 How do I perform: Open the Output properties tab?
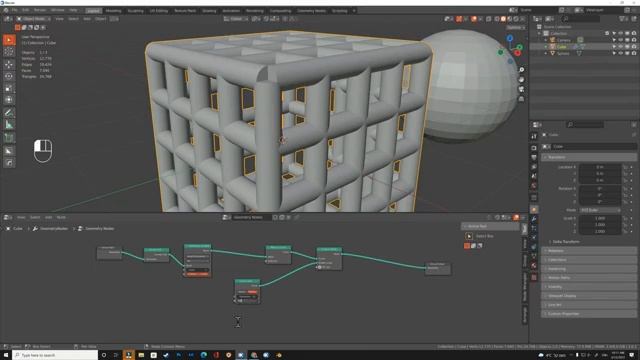tap(534, 157)
